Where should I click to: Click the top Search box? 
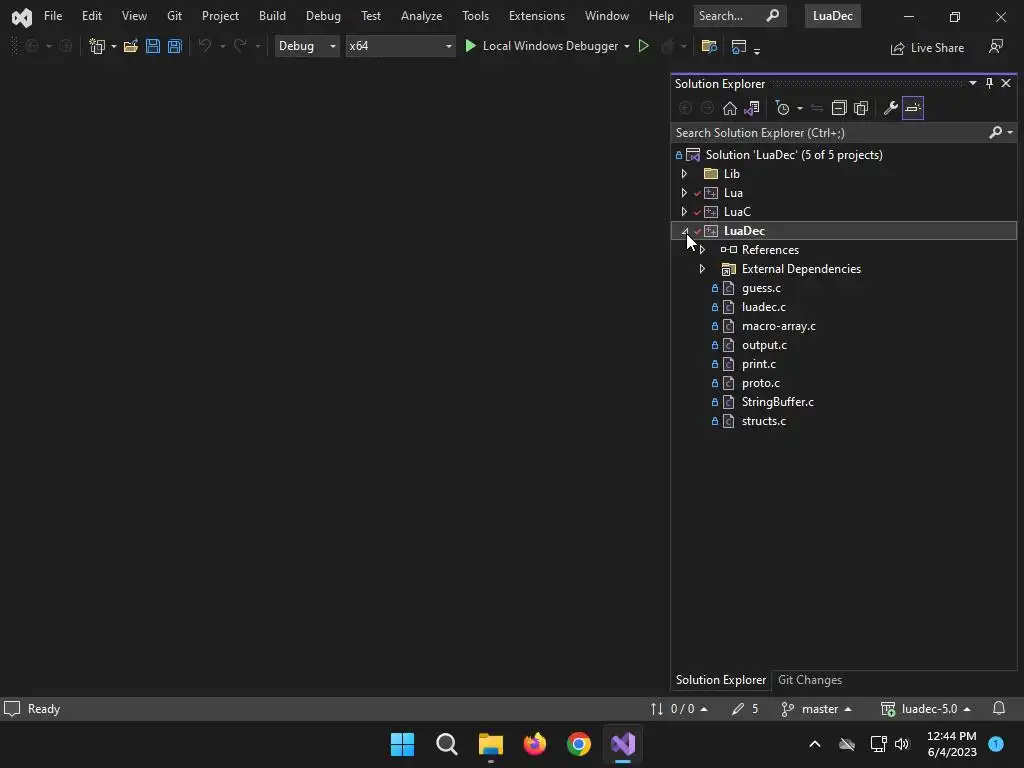click(x=739, y=16)
